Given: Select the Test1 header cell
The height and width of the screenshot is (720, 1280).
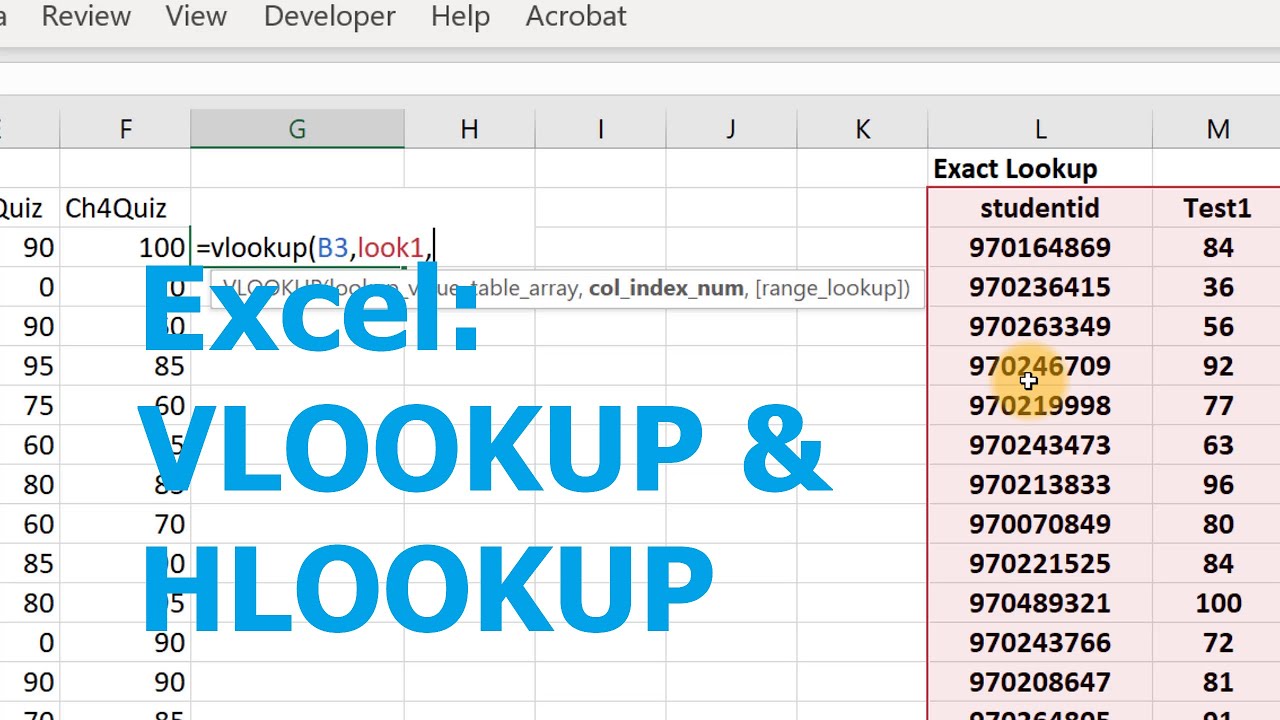Looking at the screenshot, I should pyautogui.click(x=1217, y=208).
